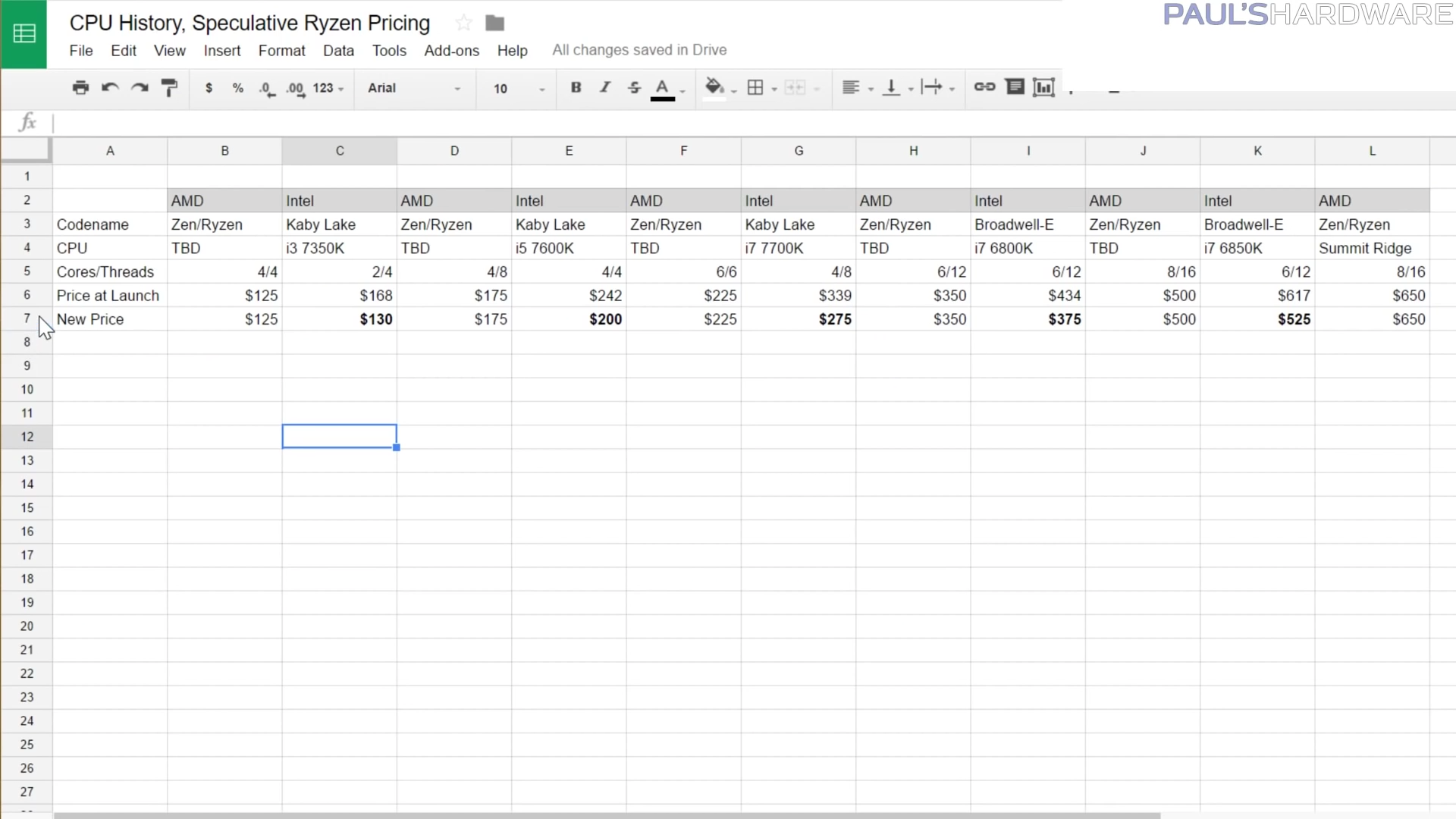
Task: Open the Add-ons menu
Action: pos(451,51)
